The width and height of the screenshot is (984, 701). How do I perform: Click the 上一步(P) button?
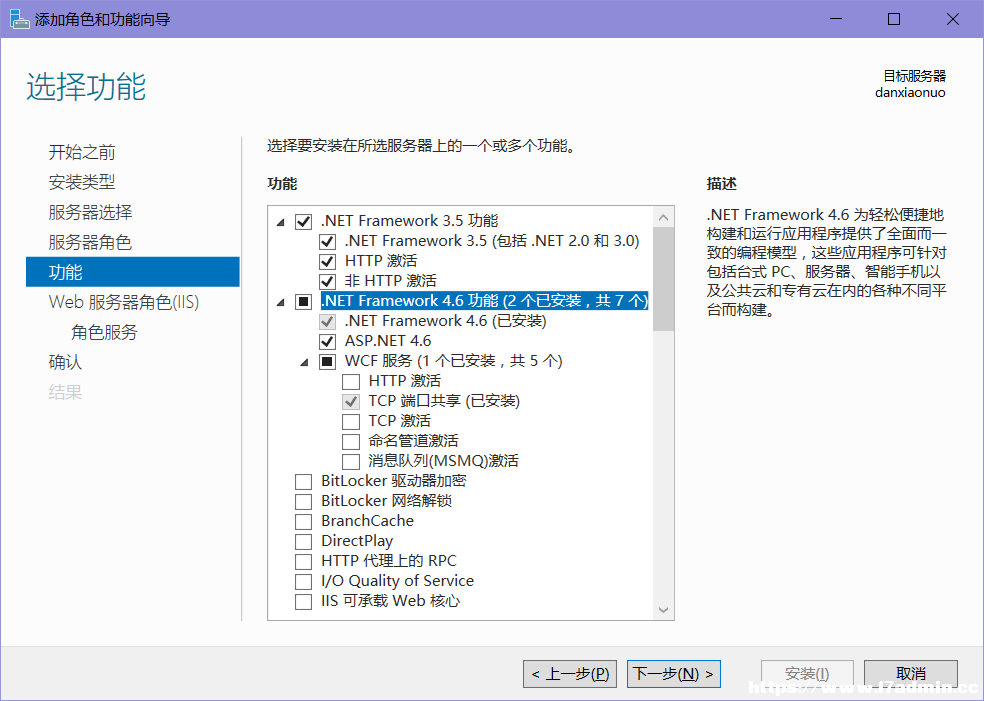pos(570,674)
